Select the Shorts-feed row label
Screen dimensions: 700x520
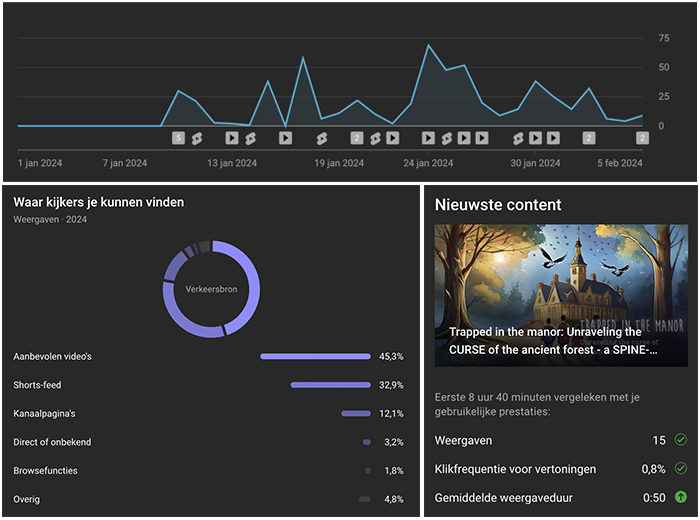[37, 385]
